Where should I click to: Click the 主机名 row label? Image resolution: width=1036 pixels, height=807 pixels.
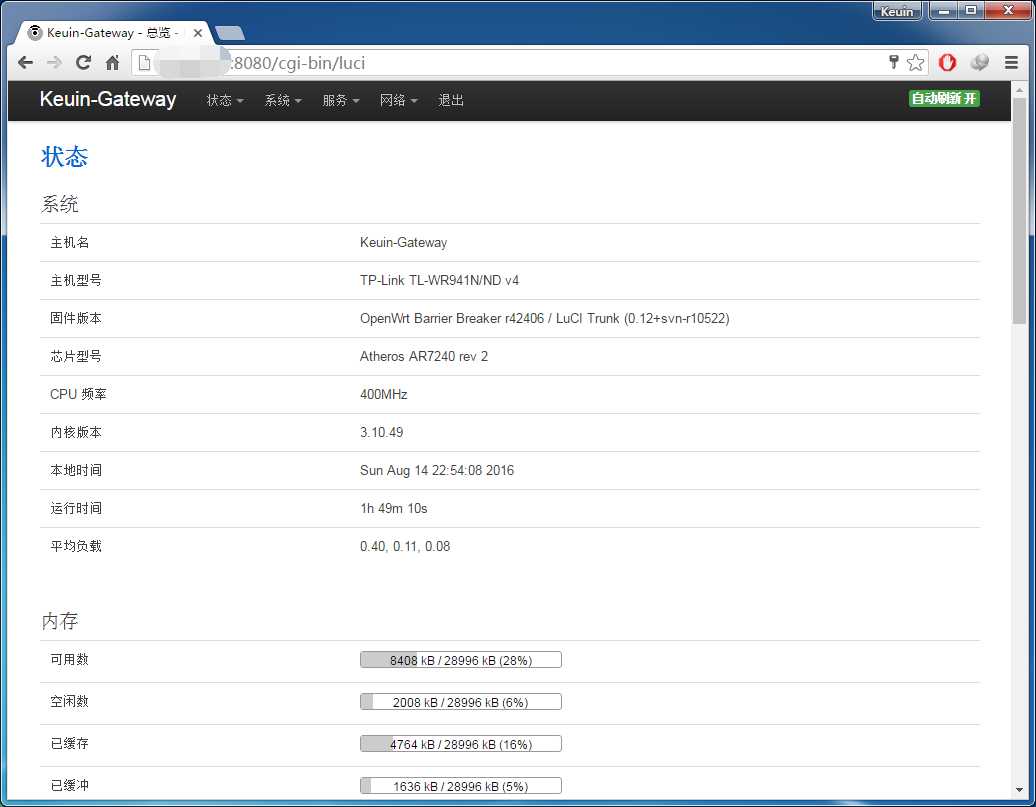(x=69, y=243)
